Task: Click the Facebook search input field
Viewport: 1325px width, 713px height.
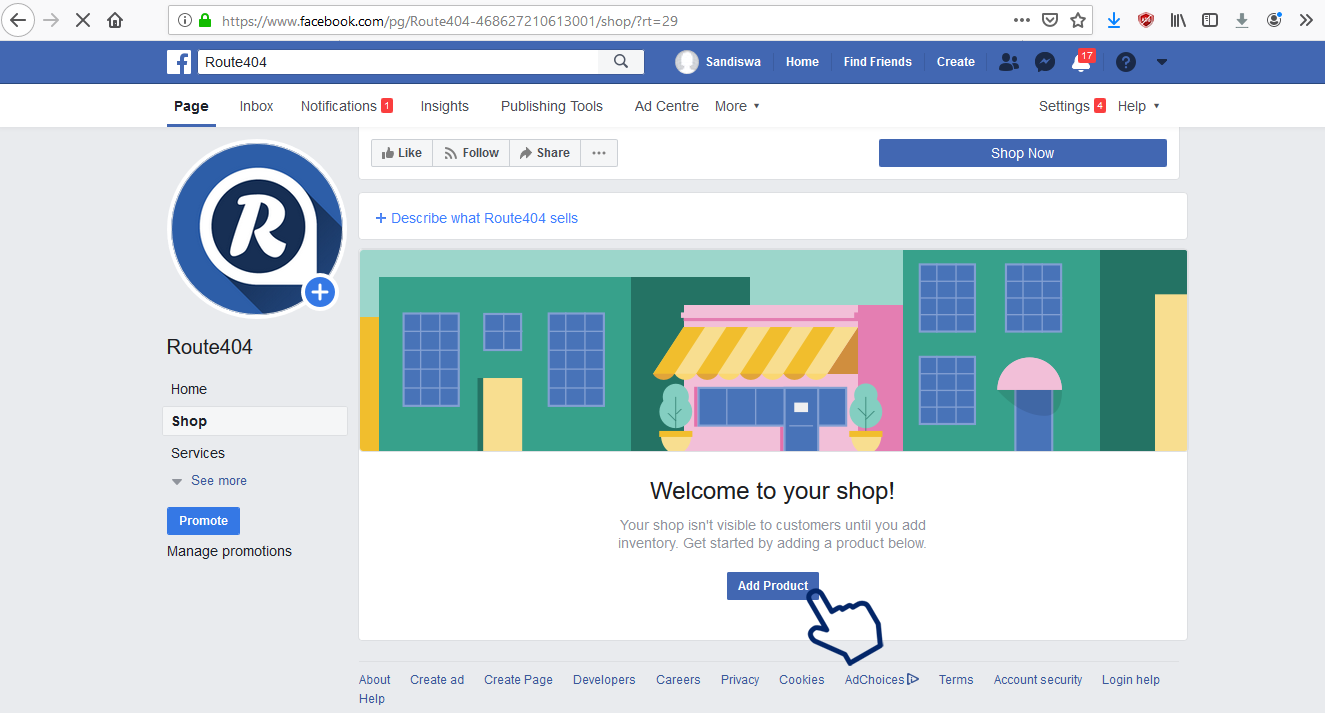Action: pyautogui.click(x=398, y=62)
